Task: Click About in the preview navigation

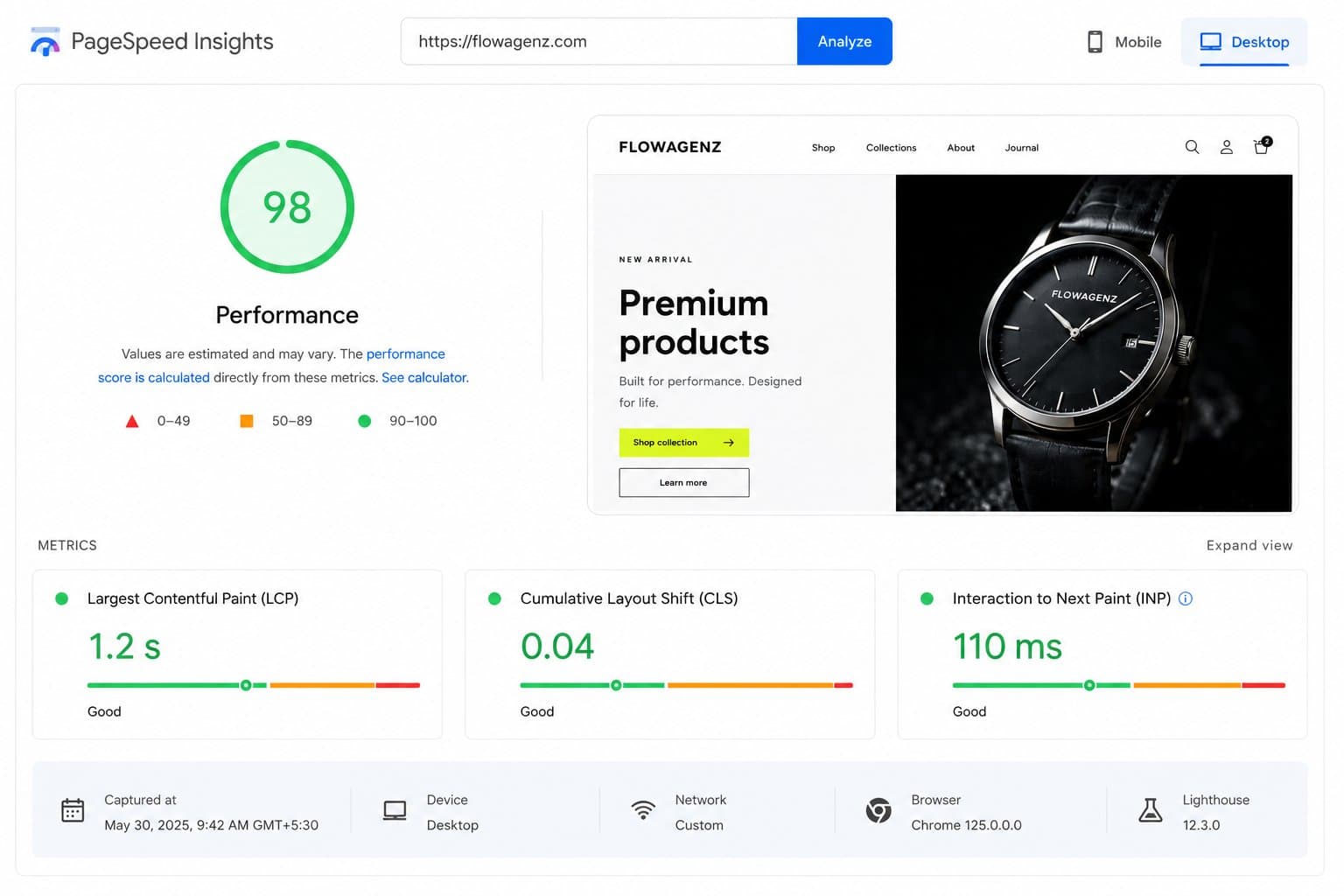Action: coord(961,148)
